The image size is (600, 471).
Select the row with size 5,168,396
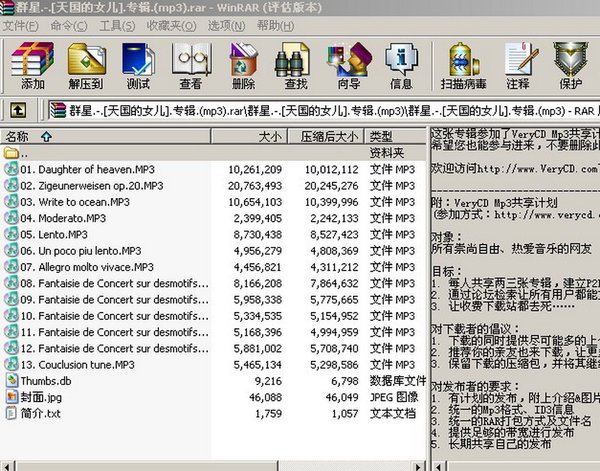tap(213, 332)
